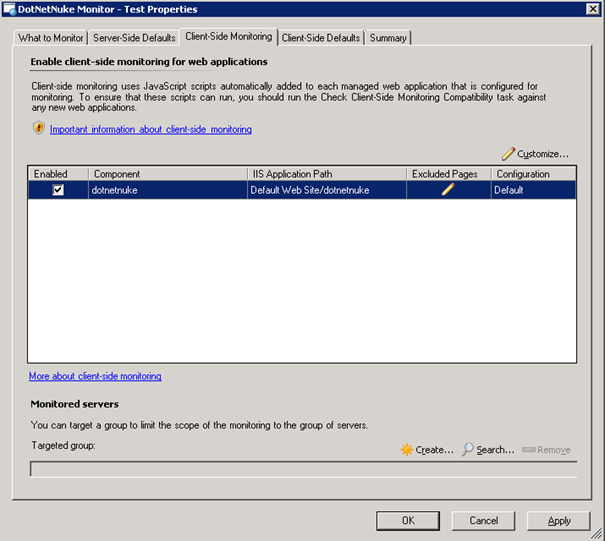Select the Client-Side Monitoring tab

[x=229, y=37]
